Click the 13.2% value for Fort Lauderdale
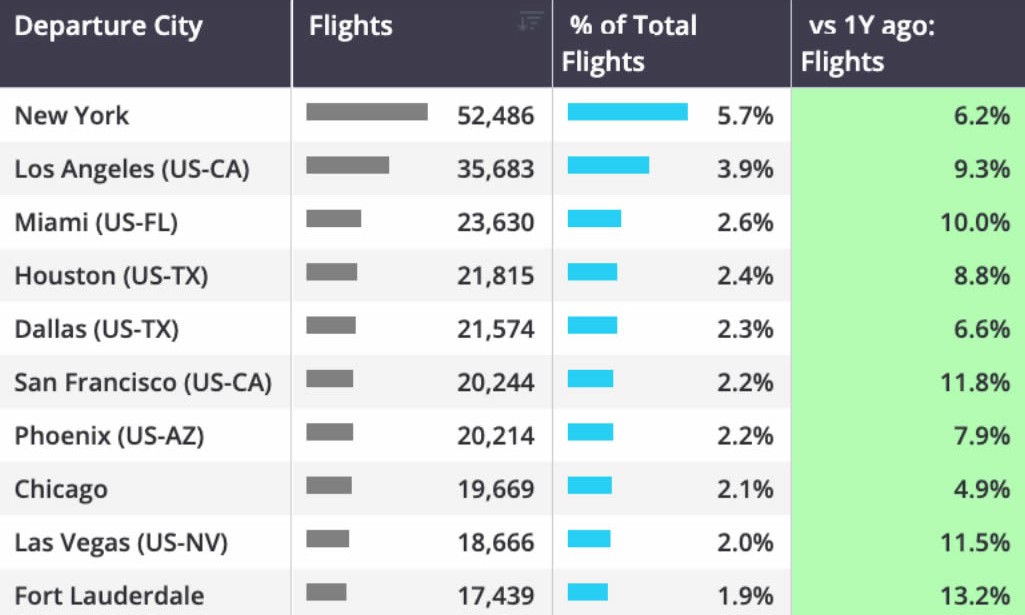This screenshot has height=615, width=1025. click(x=975, y=595)
